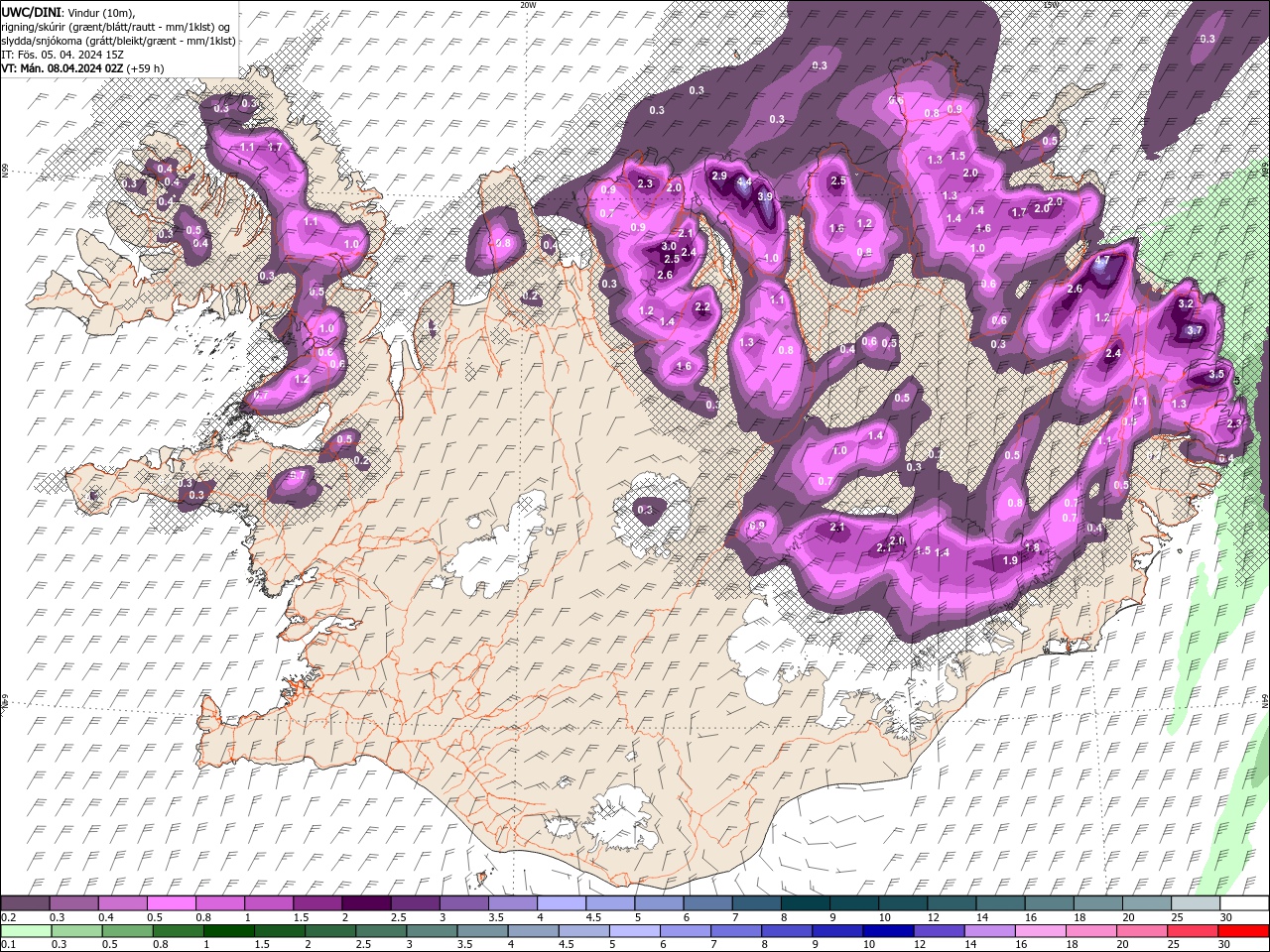Pick the white 30 mm snow scale swatch
Screen dimensions: 1270x952
pyautogui.click(x=1244, y=903)
